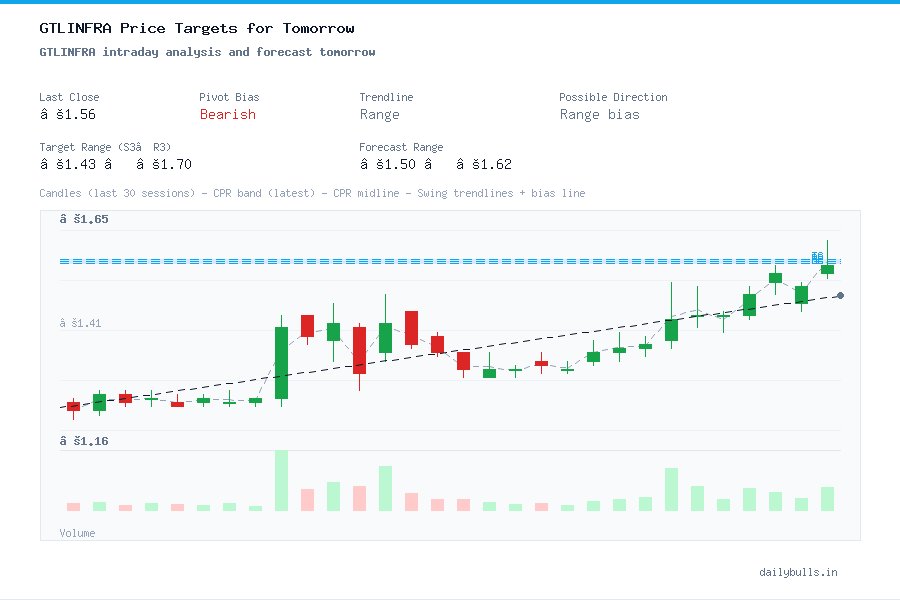The height and width of the screenshot is (600, 900).
Task: Select the red "Bearish" value
Action: 228,114
